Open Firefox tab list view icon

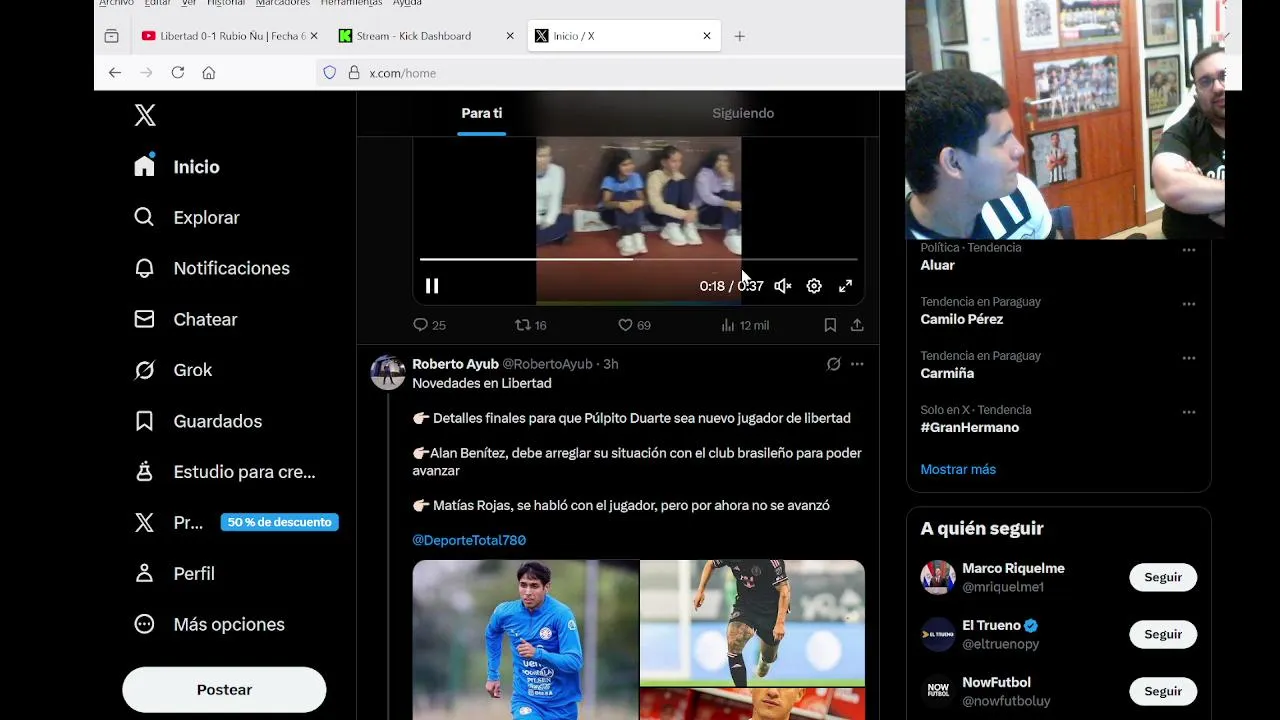tap(111, 36)
